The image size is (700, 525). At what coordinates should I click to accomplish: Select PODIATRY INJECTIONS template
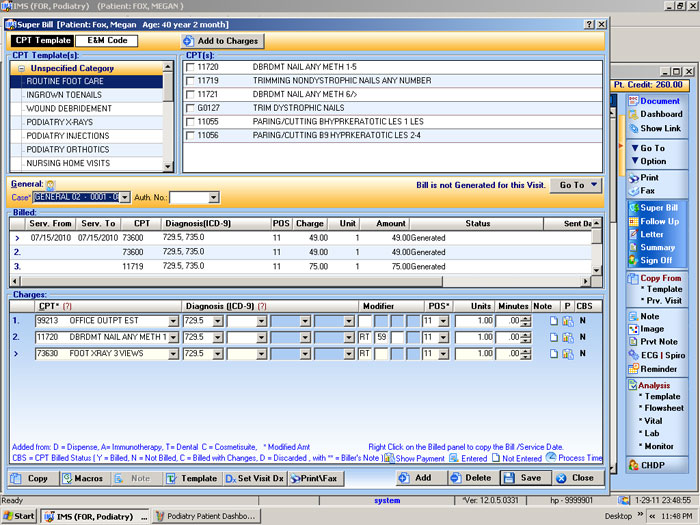click(67, 136)
